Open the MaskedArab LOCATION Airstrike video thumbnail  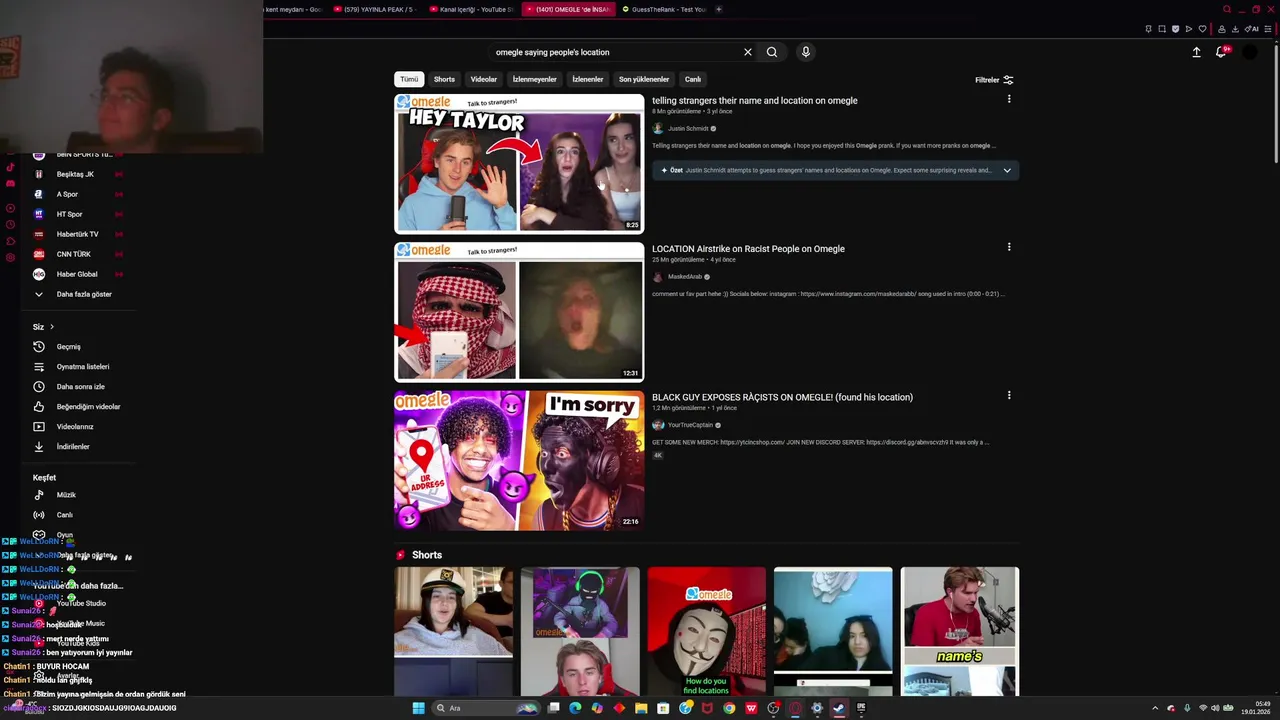519,312
